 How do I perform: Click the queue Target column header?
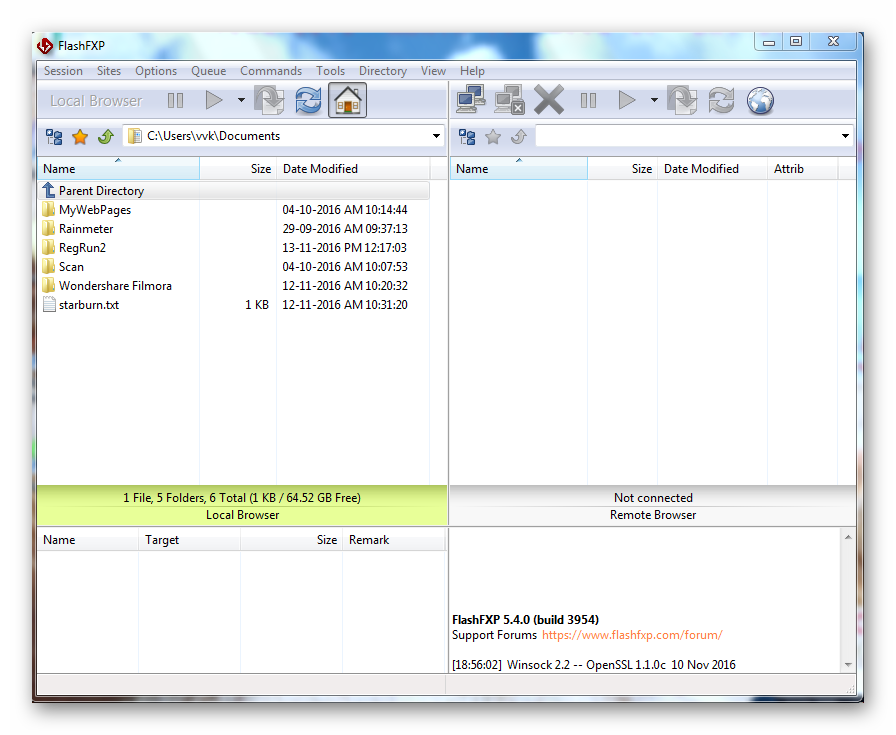190,540
